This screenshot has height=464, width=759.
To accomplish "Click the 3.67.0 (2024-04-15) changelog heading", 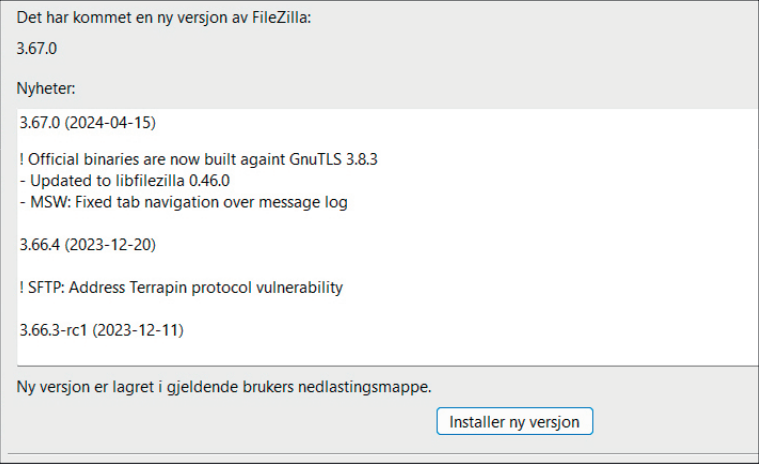I will coord(87,123).
